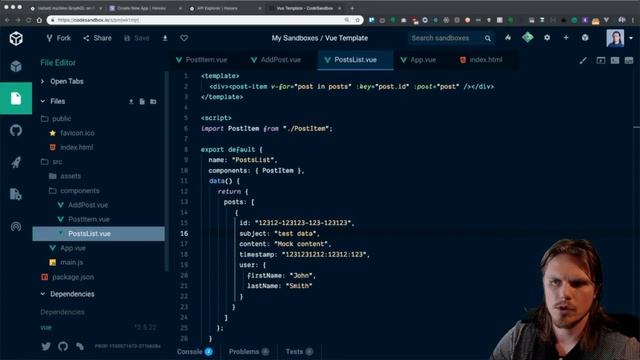This screenshot has height=360, width=640.
Task: Open index.html in file tree
Action: click(76, 147)
